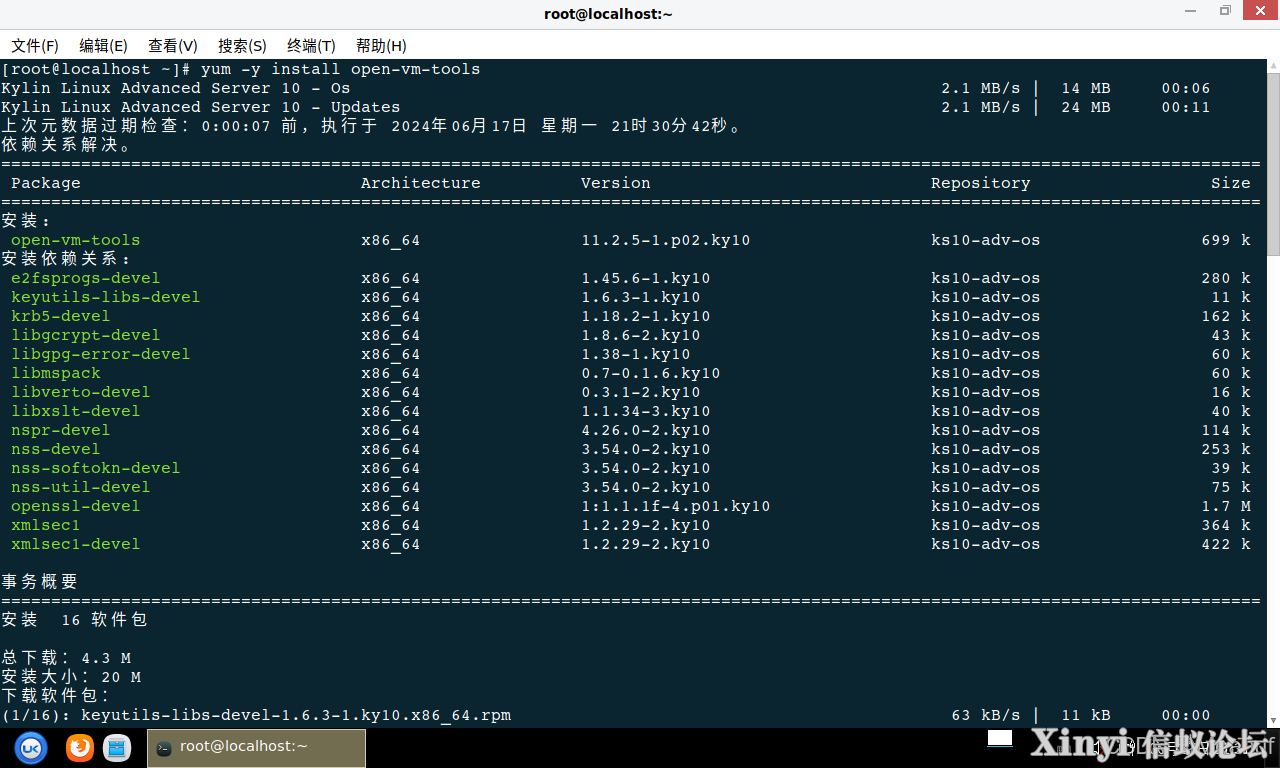Click the nss-util-devel package name
Viewport: 1280px width, 768px height.
80,487
